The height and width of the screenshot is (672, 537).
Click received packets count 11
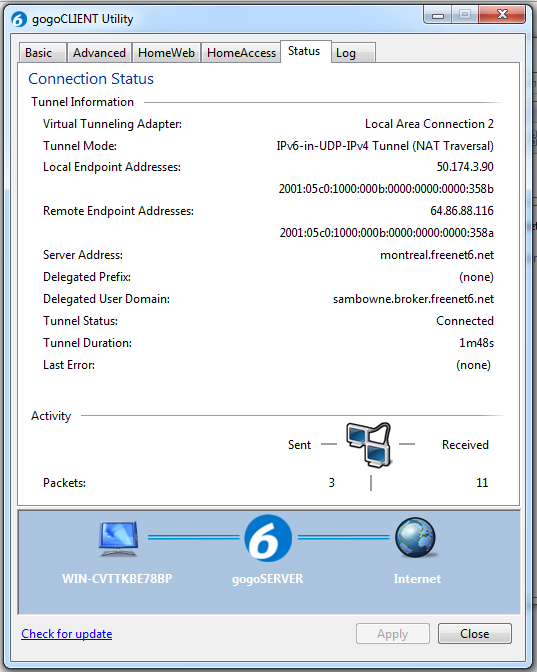[482, 483]
